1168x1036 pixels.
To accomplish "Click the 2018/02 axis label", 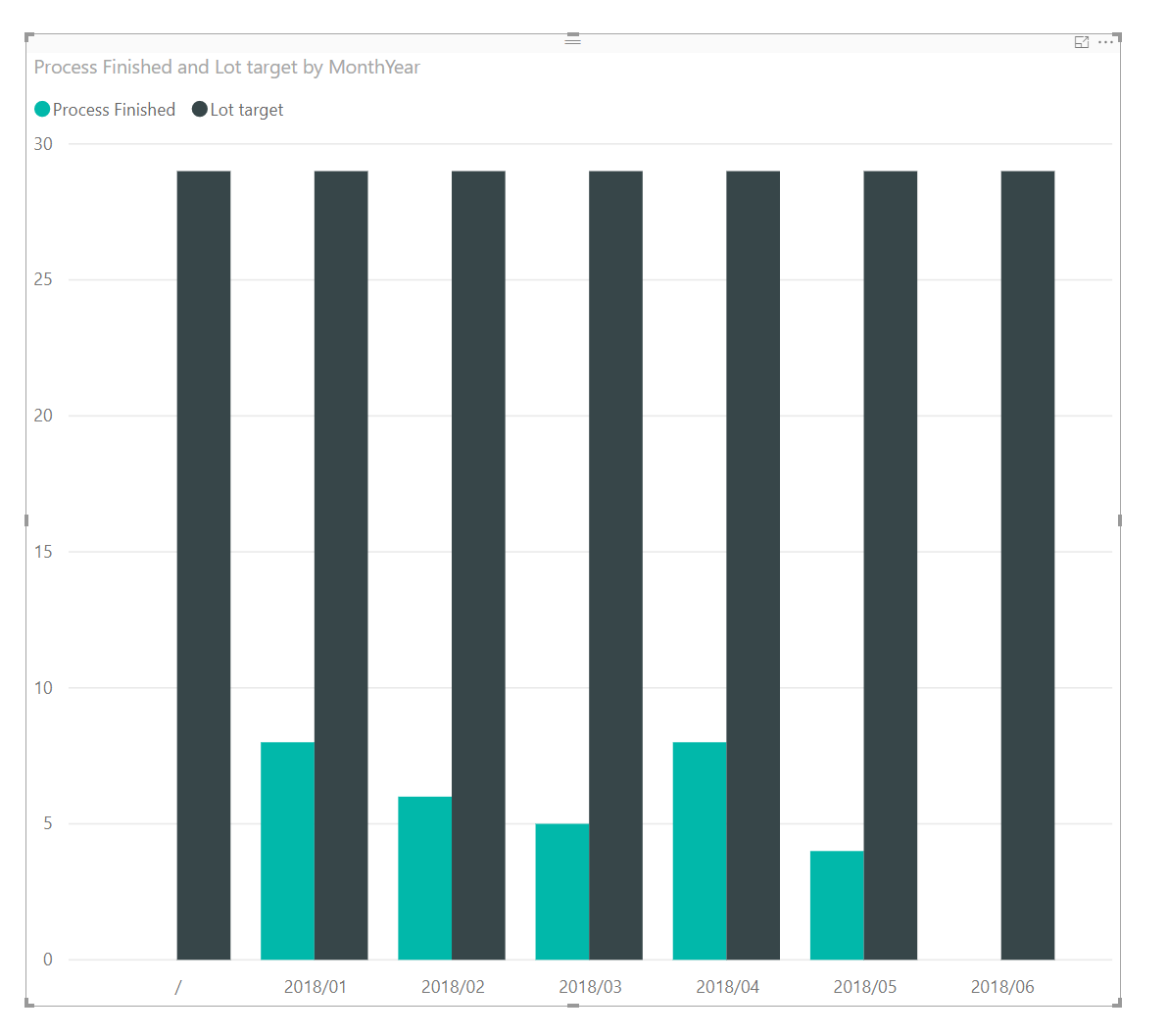I will point(453,987).
